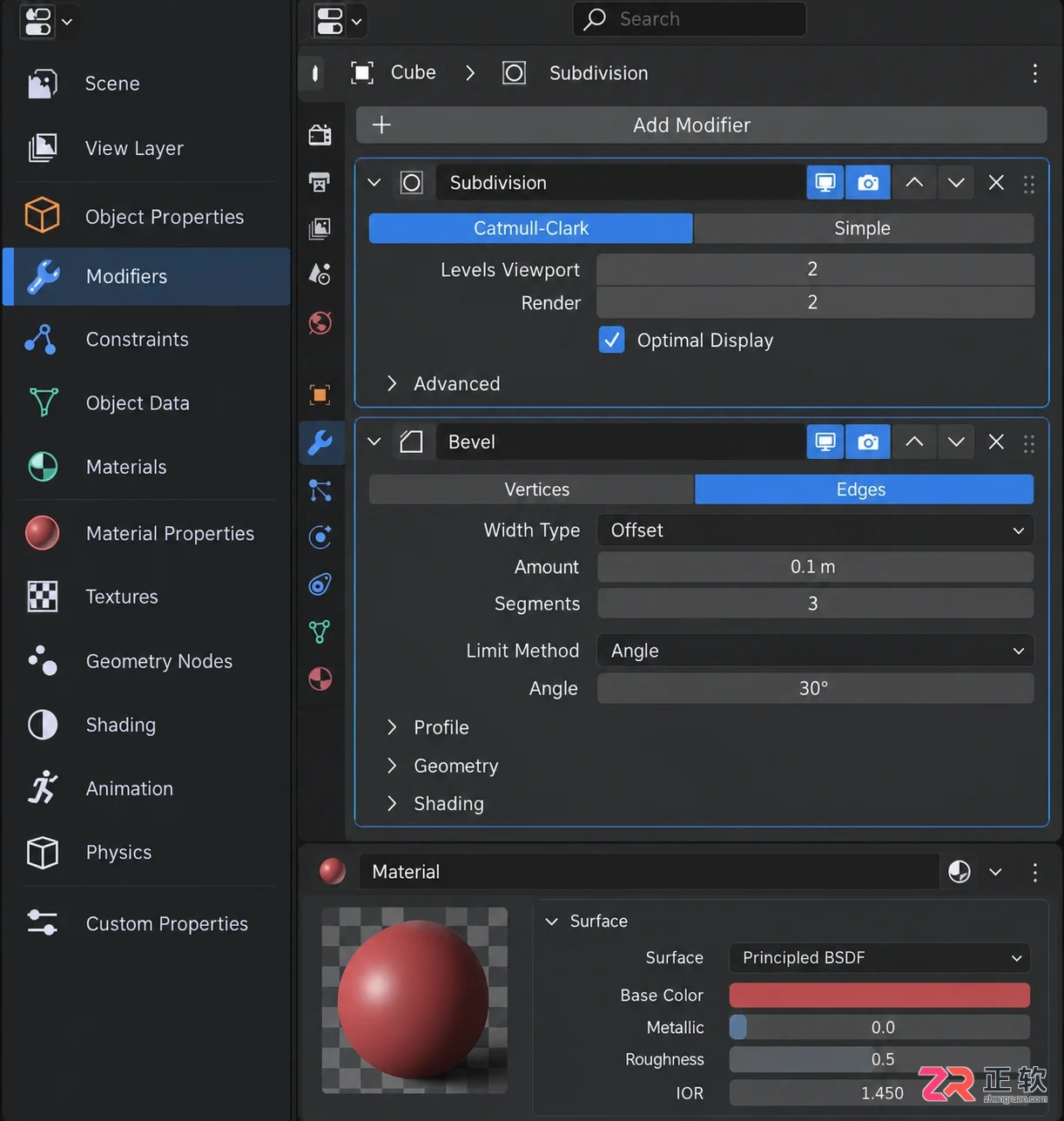The image size is (1064, 1121).
Task: Expand the Bevel Profile section
Action: pos(428,727)
